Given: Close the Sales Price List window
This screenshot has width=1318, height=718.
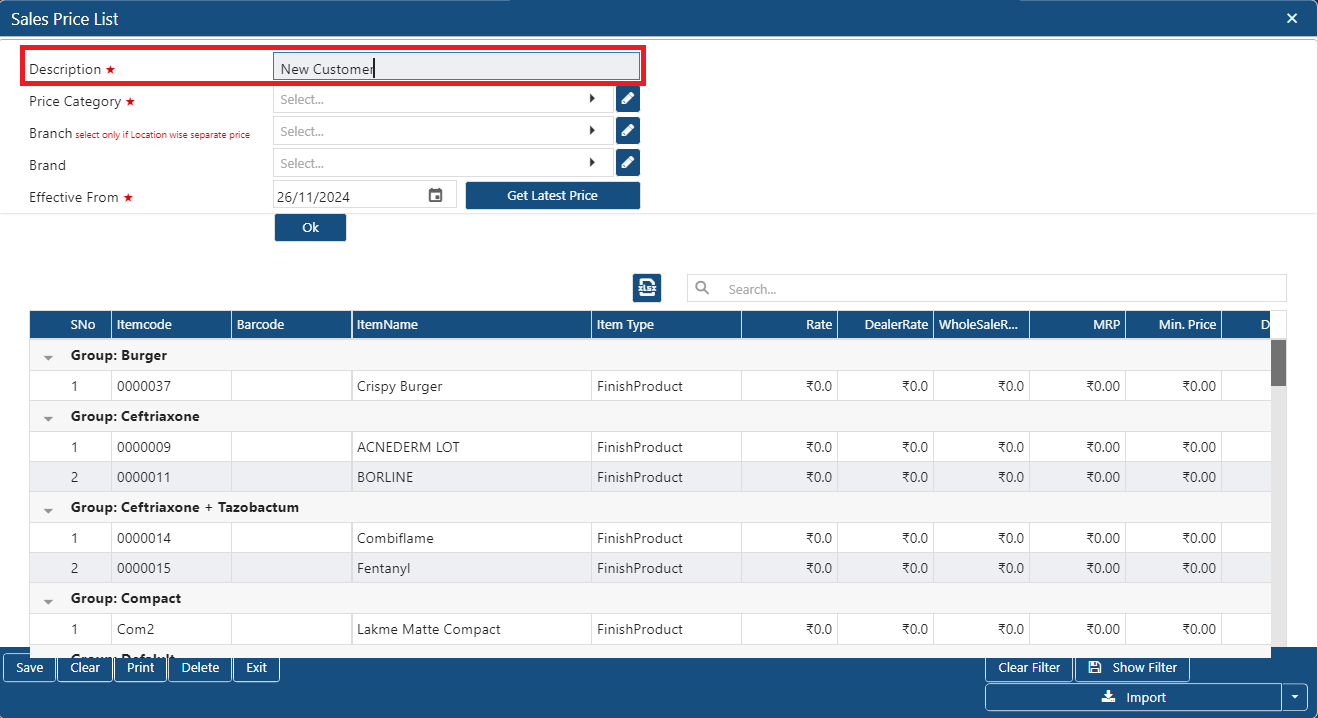Looking at the screenshot, I should (x=1292, y=18).
